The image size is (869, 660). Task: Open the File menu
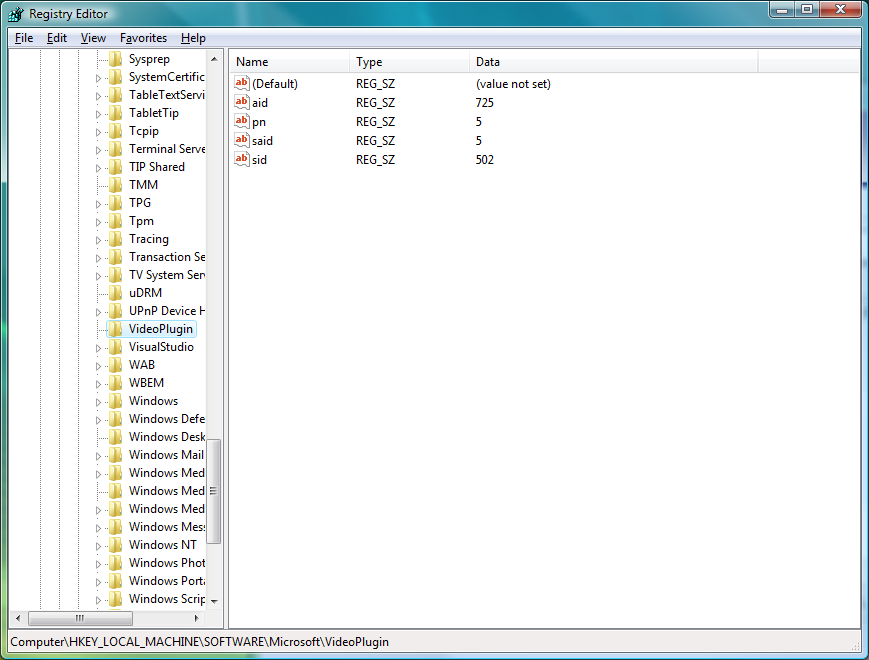point(24,38)
